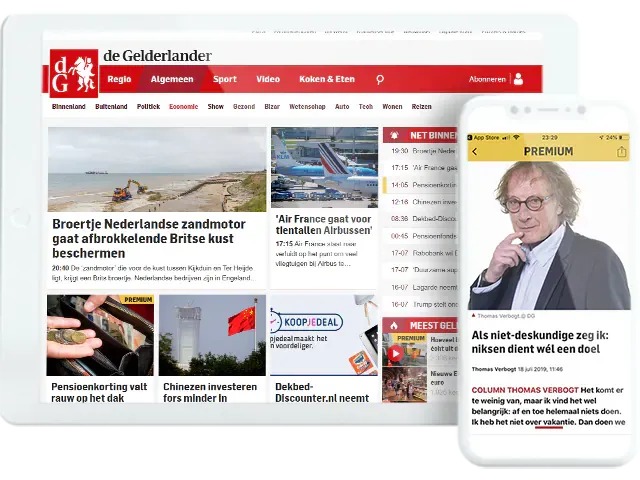Screen dimensions: 640x480
Task: Tap the back arrow on phone
Action: [475, 152]
